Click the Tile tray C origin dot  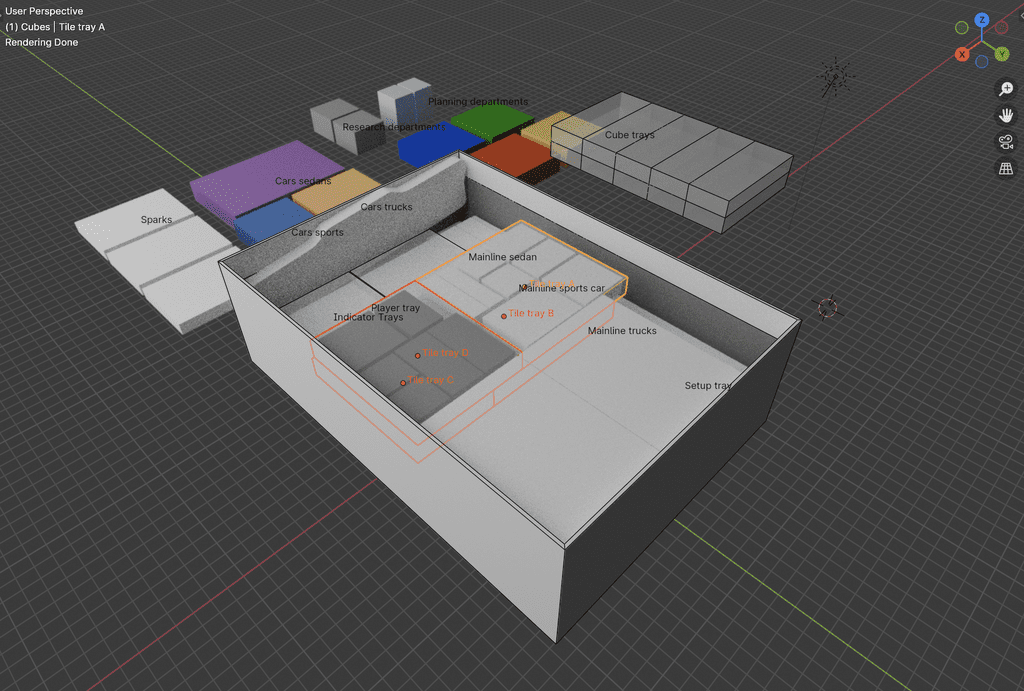[x=403, y=383]
